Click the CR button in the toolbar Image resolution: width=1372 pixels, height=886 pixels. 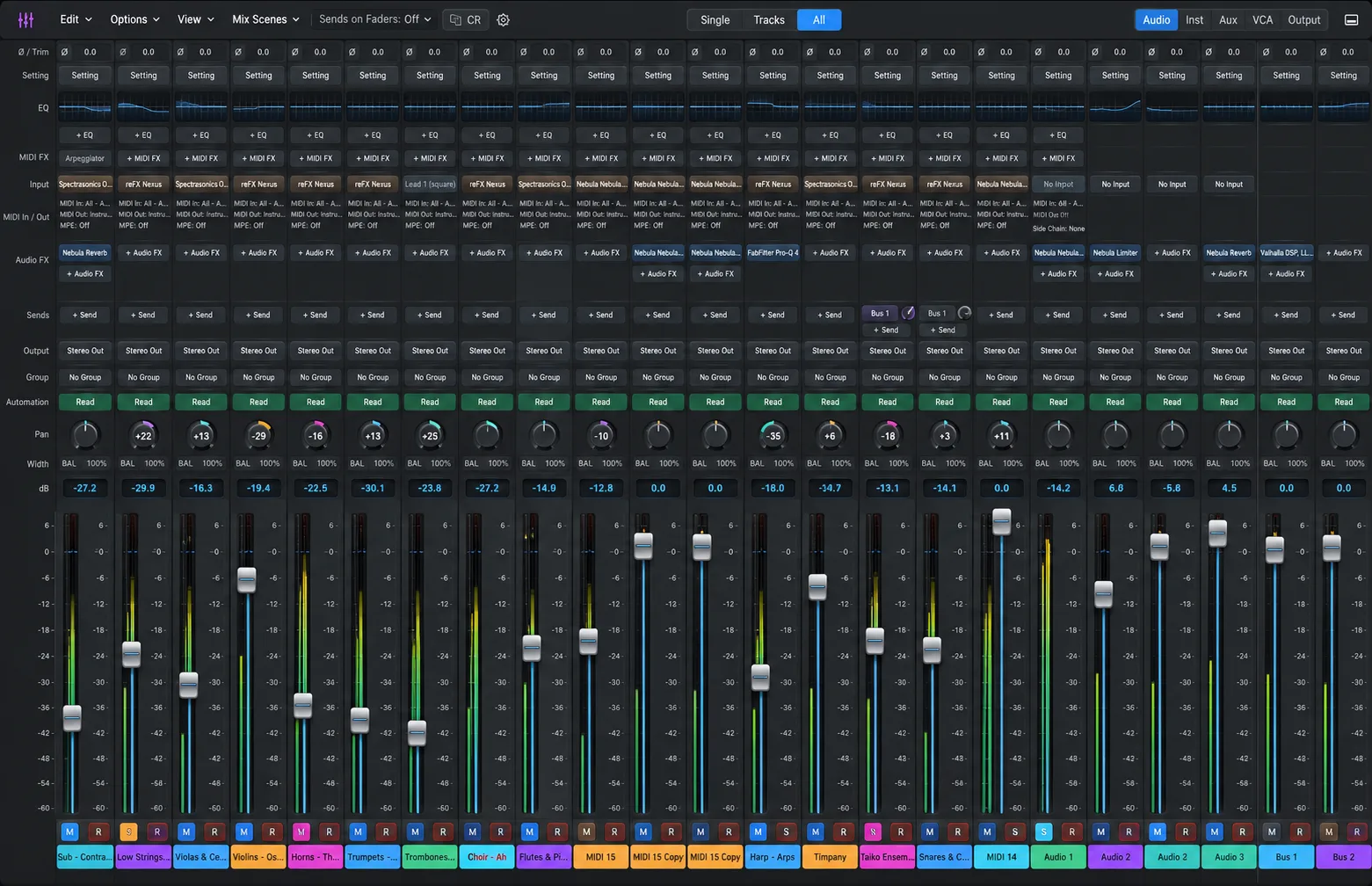click(465, 19)
